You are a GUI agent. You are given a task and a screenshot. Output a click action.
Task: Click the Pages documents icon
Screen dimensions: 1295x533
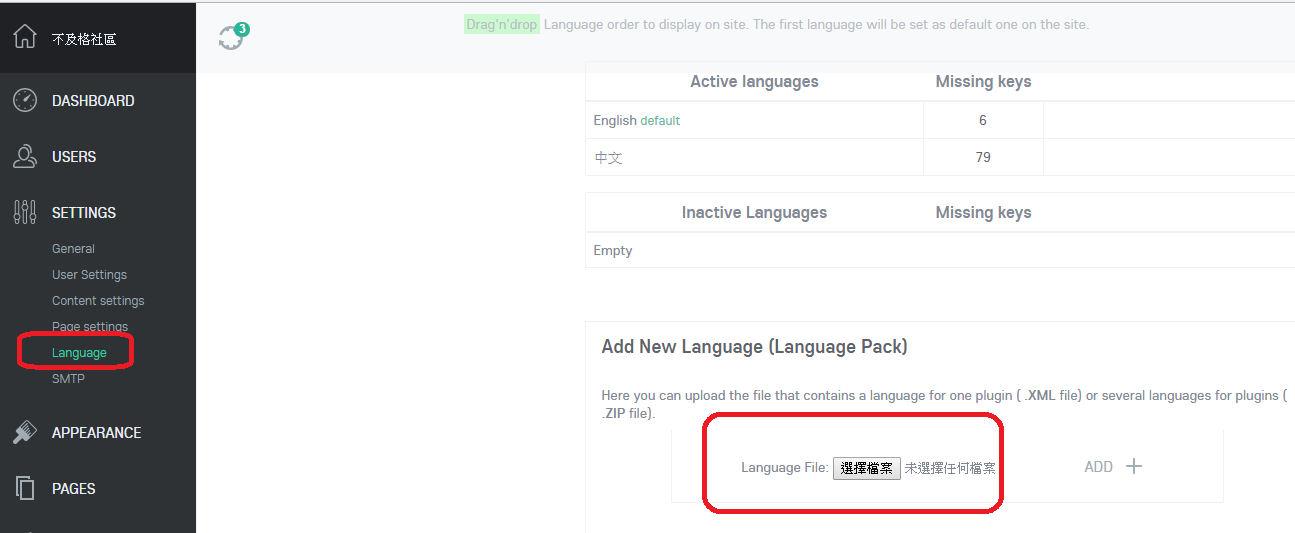pyautogui.click(x=24, y=489)
